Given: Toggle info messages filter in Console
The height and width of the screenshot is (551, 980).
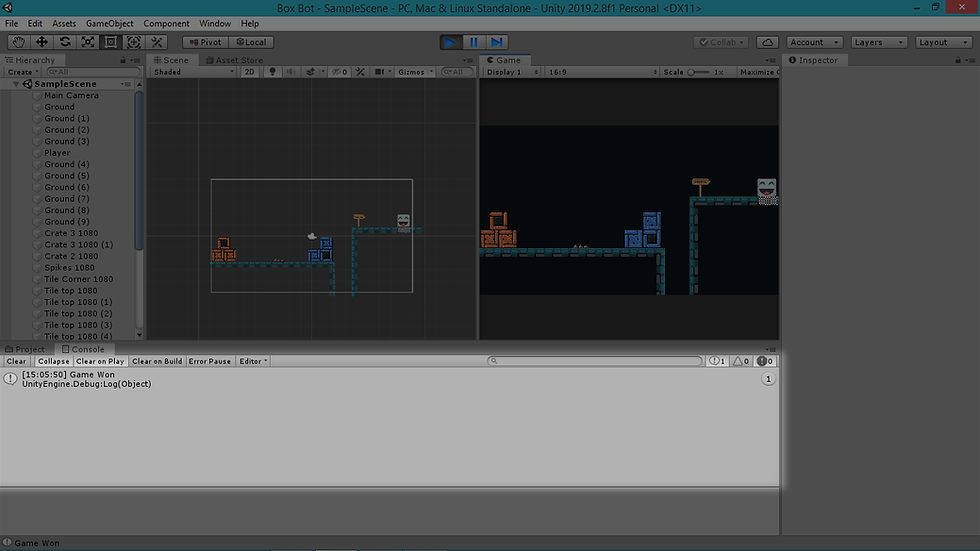Looking at the screenshot, I should coord(718,361).
